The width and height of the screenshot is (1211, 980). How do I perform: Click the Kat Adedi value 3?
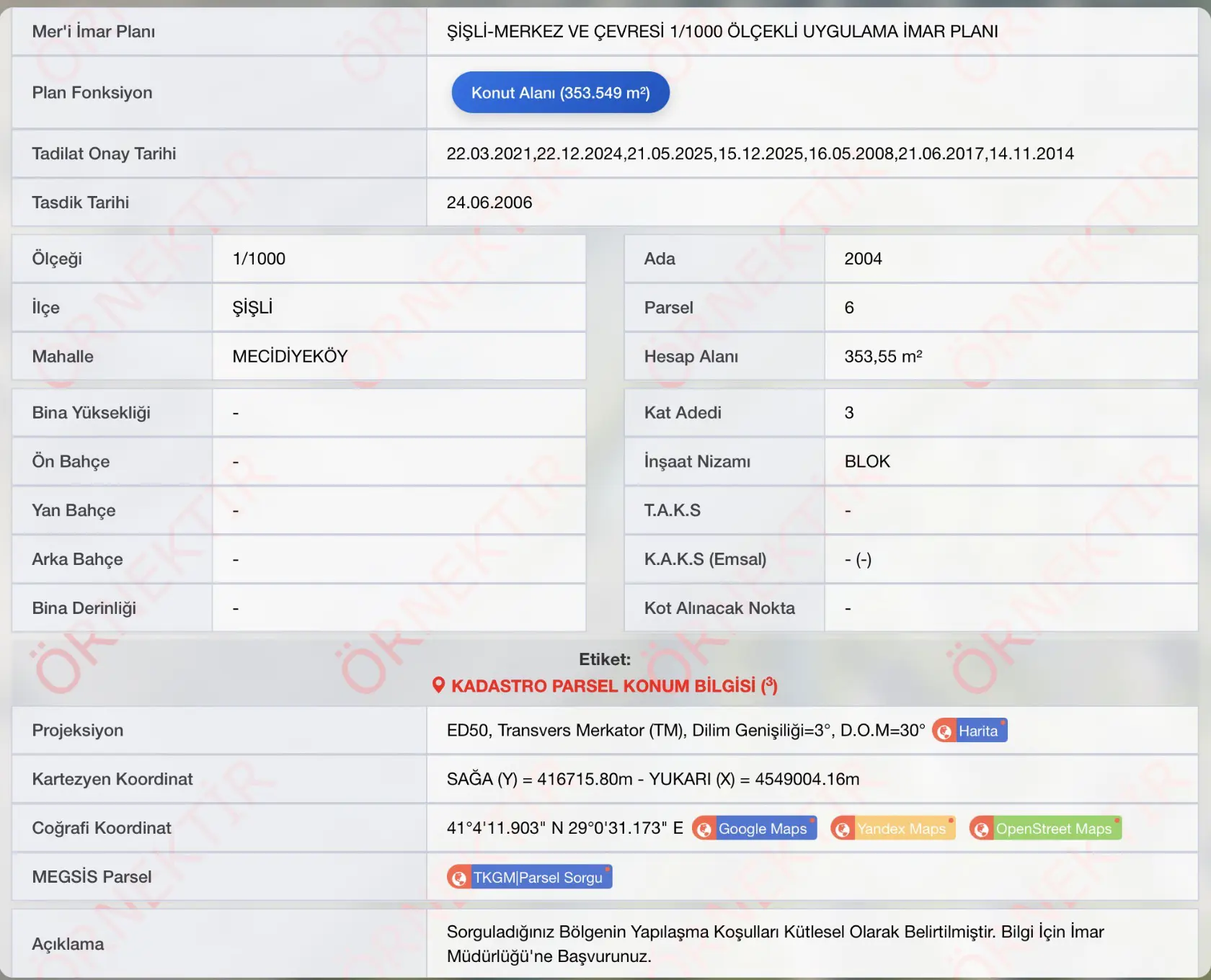point(849,413)
